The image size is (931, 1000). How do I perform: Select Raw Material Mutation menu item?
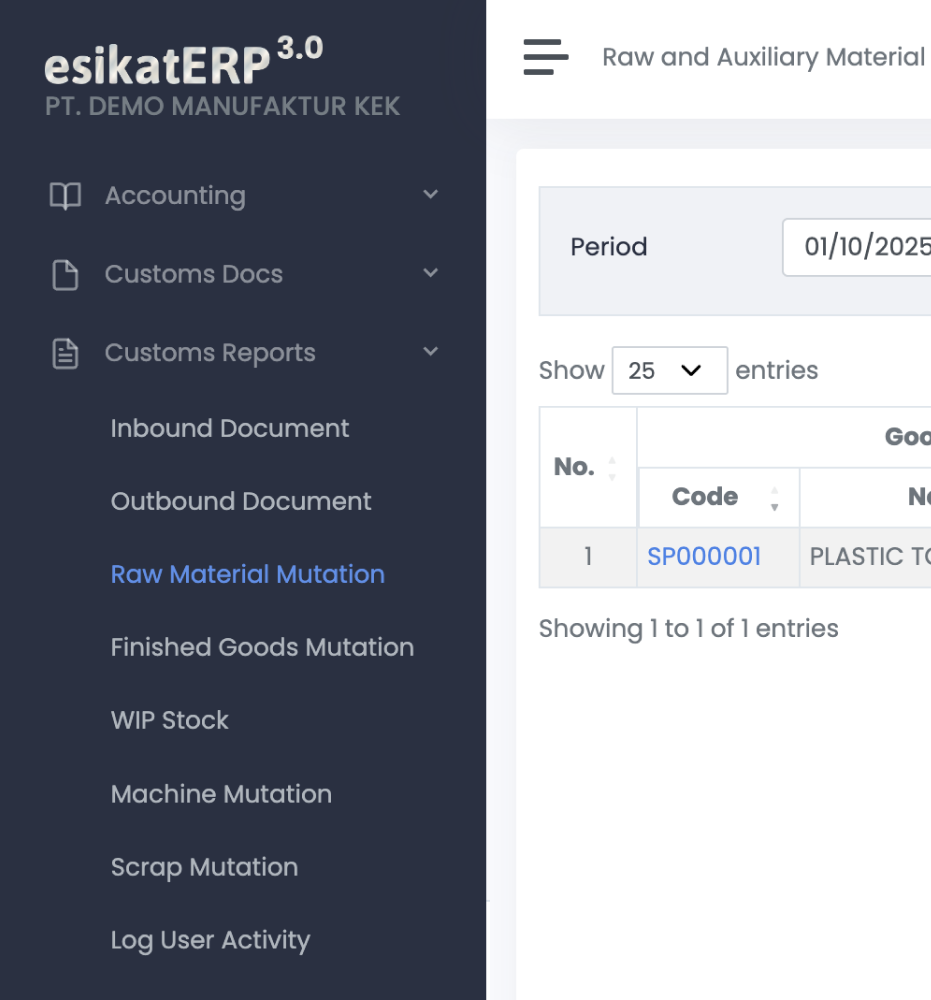(247, 574)
